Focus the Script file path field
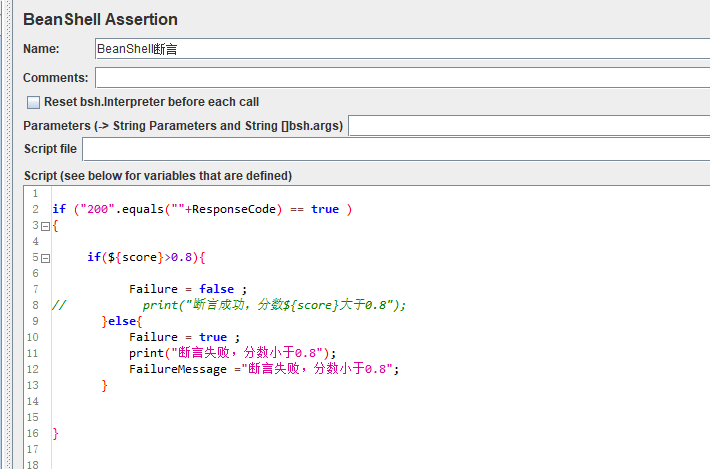This screenshot has width=710, height=469. 395,149
